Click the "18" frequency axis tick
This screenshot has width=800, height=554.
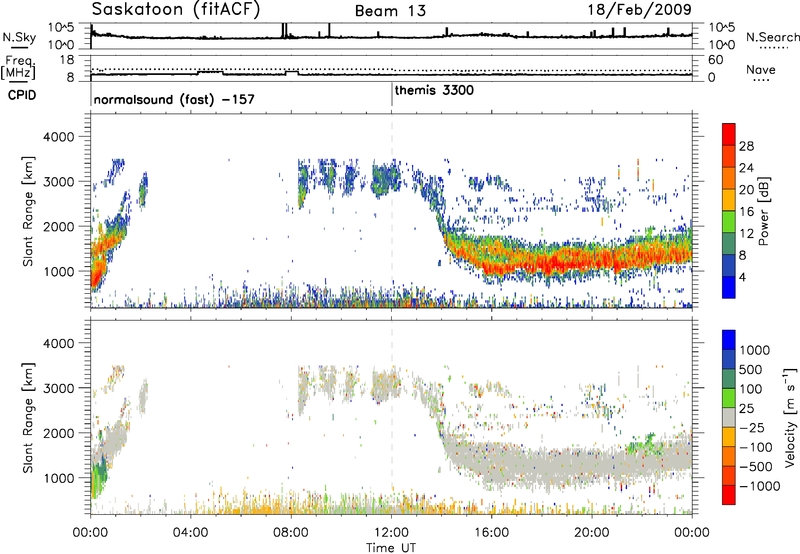(67, 60)
